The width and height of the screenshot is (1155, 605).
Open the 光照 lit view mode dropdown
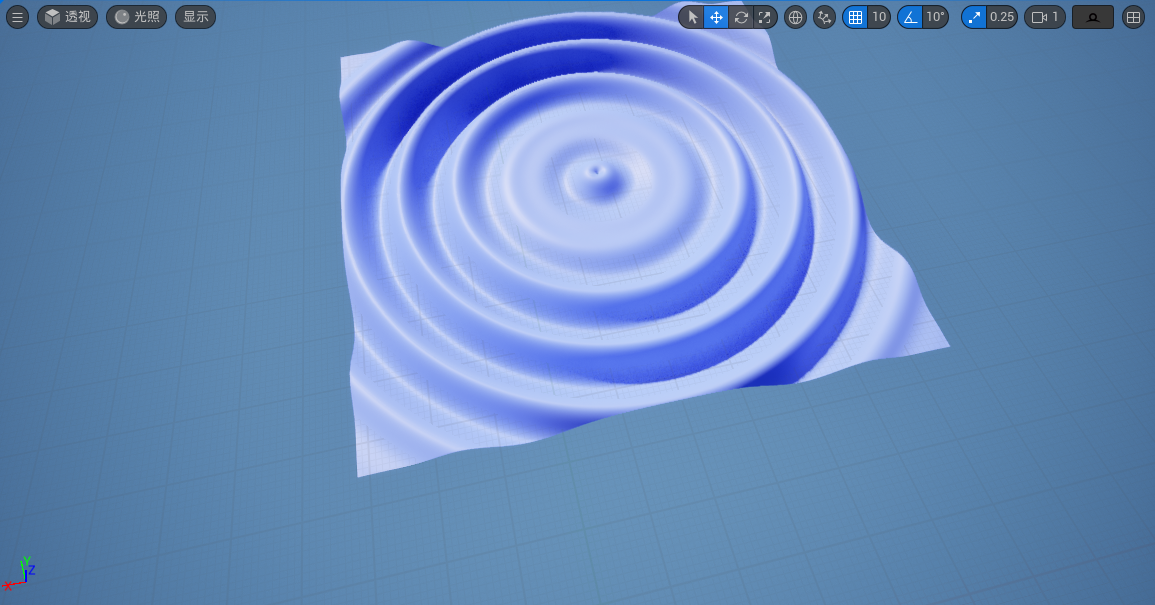136,17
